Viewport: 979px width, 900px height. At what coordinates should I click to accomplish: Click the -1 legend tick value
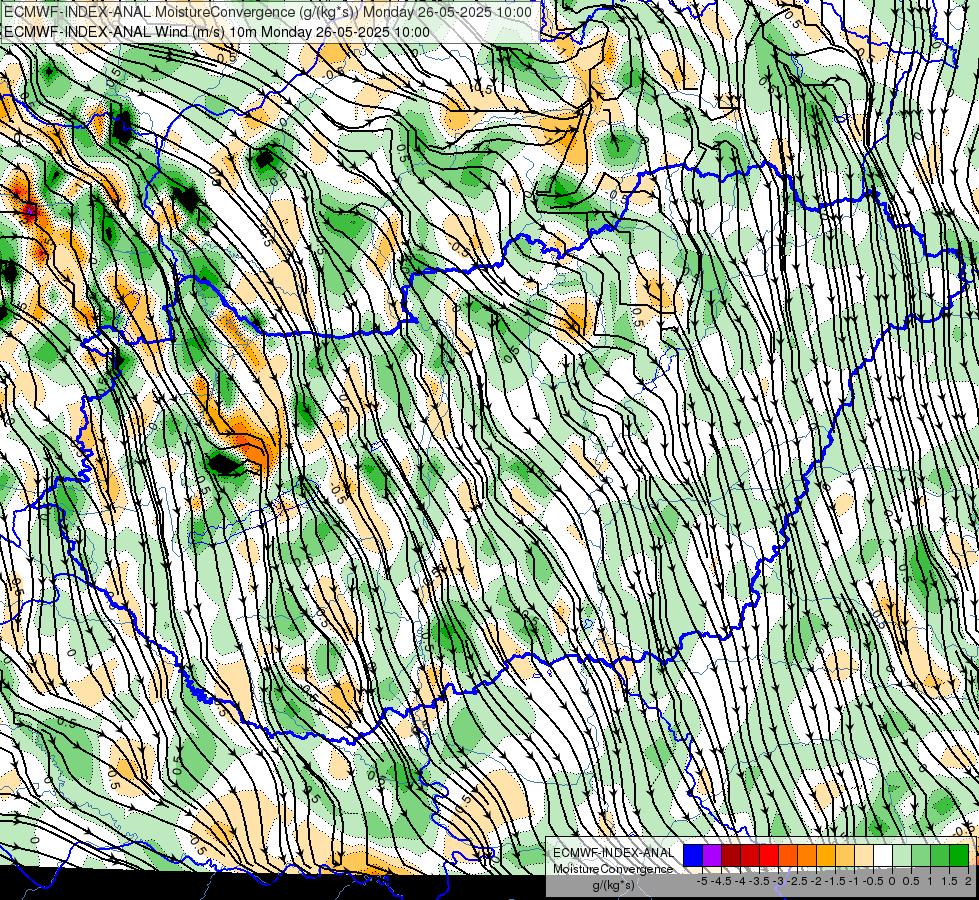click(x=854, y=881)
